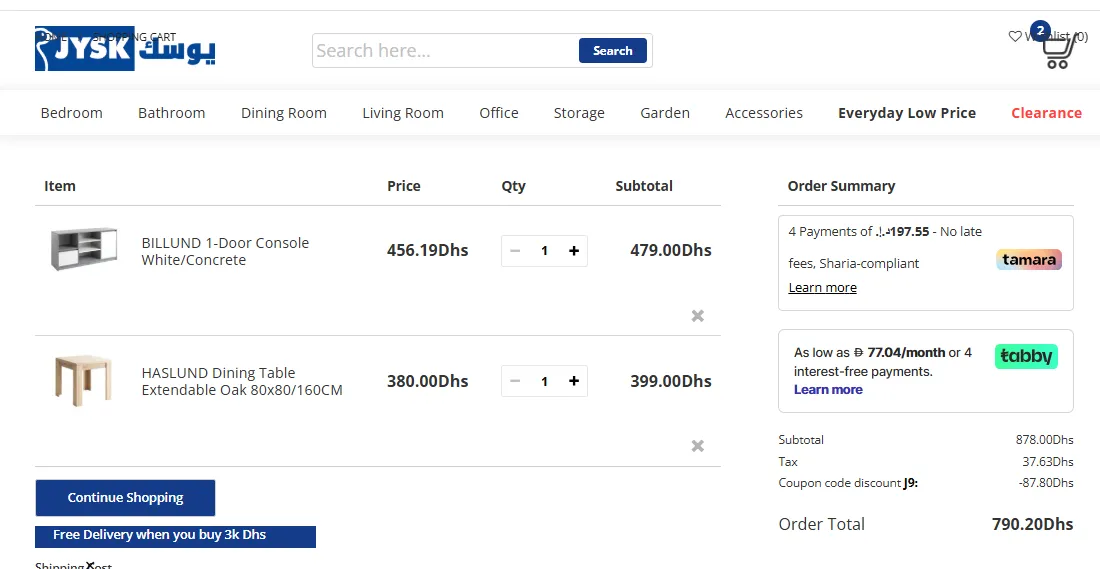The width and height of the screenshot is (1100, 569).
Task: Click the tabby logo badge
Action: tap(1026, 356)
